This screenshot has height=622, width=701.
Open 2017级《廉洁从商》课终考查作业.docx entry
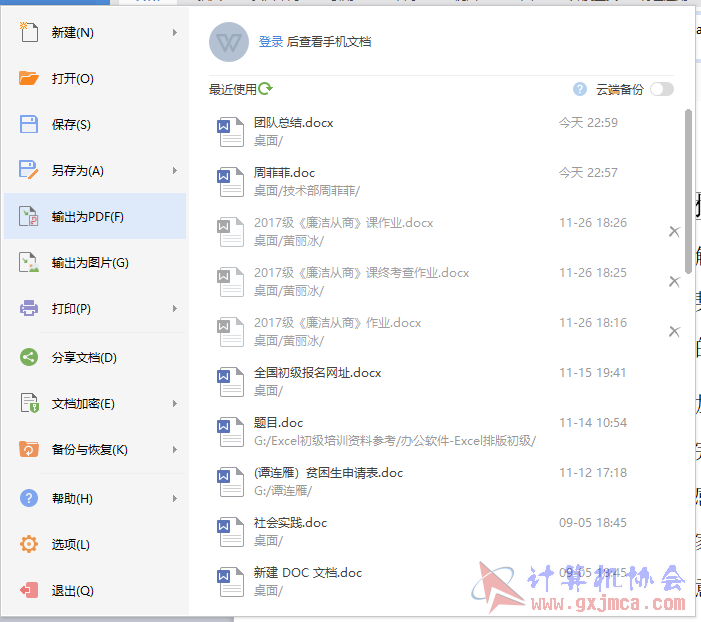tap(445, 282)
